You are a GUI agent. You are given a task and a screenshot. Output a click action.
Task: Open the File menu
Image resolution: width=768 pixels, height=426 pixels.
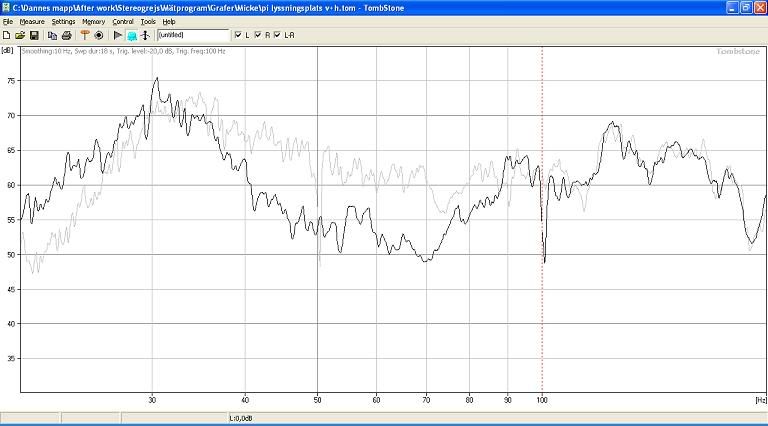[x=8, y=21]
